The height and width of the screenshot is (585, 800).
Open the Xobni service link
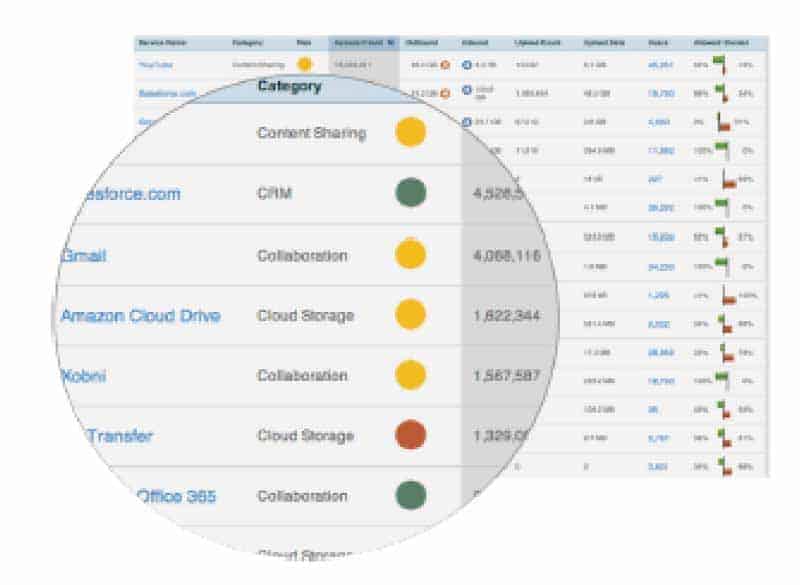[x=84, y=376]
